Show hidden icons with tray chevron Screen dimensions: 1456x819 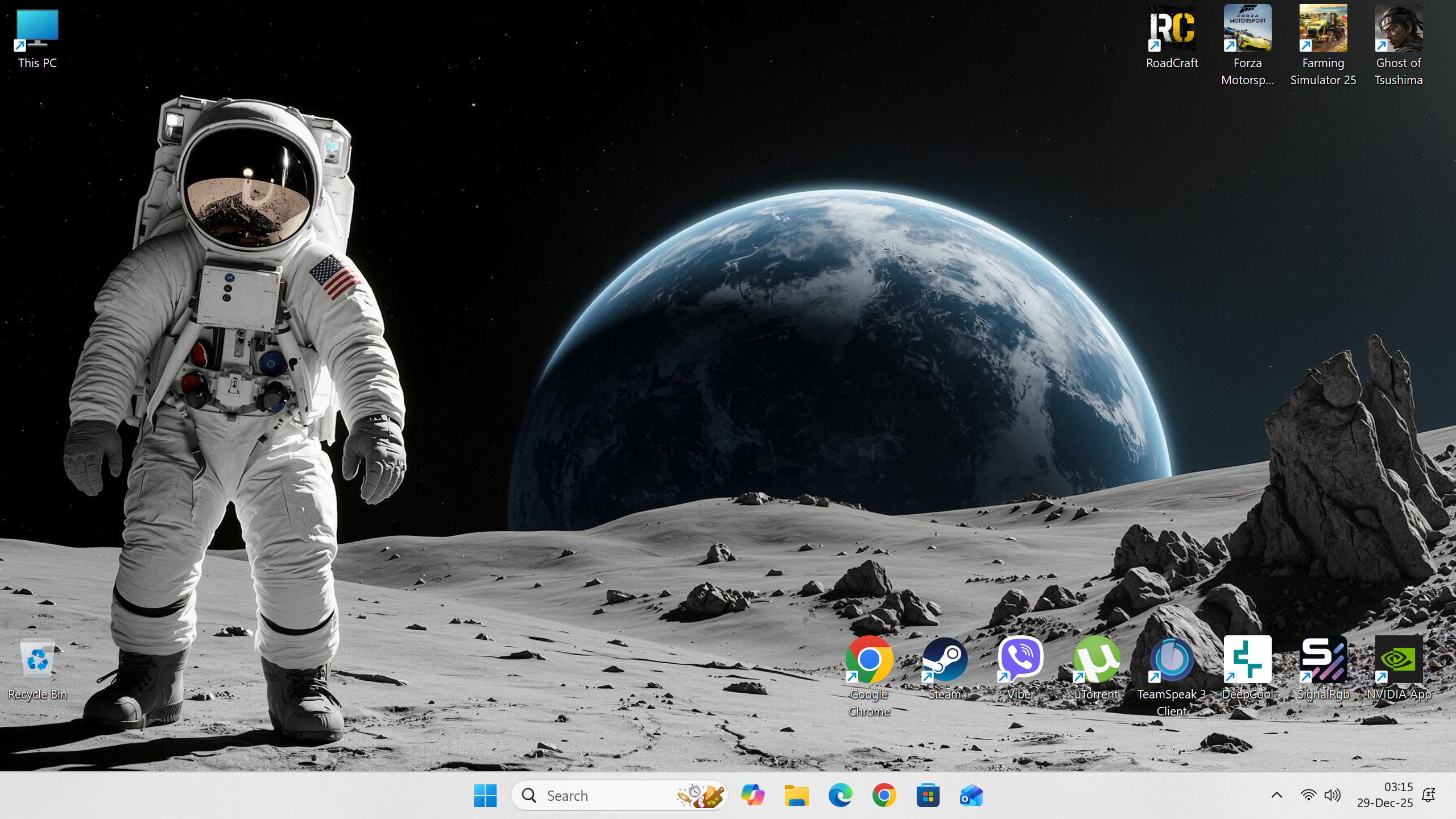pyautogui.click(x=1276, y=795)
